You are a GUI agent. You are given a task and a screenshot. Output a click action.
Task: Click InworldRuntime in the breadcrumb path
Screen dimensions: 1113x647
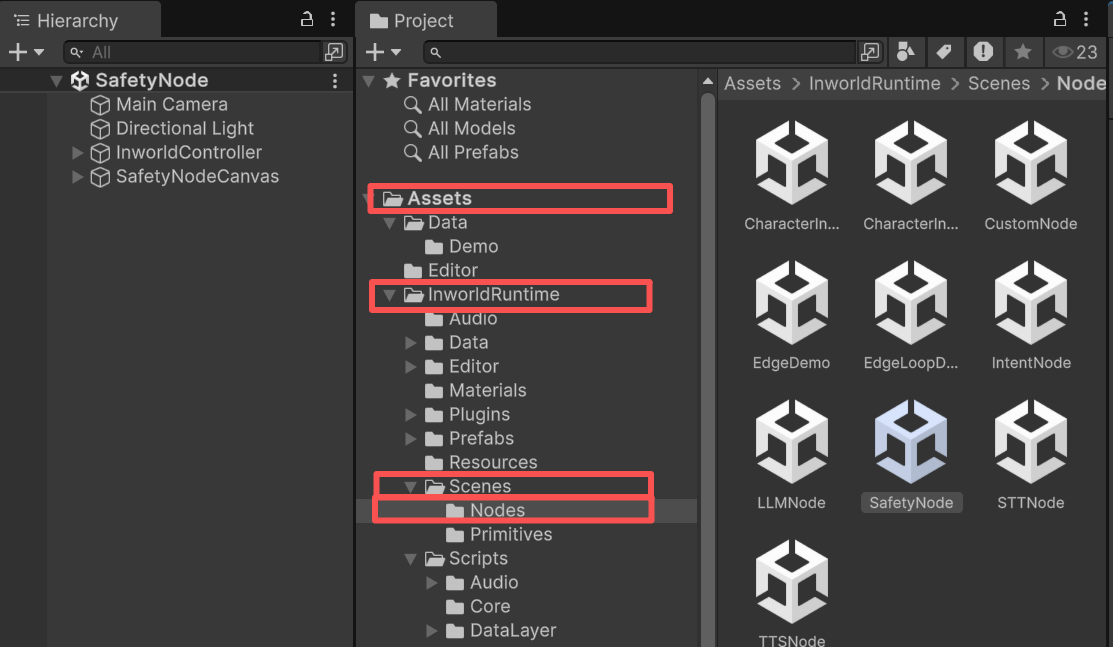tap(874, 84)
